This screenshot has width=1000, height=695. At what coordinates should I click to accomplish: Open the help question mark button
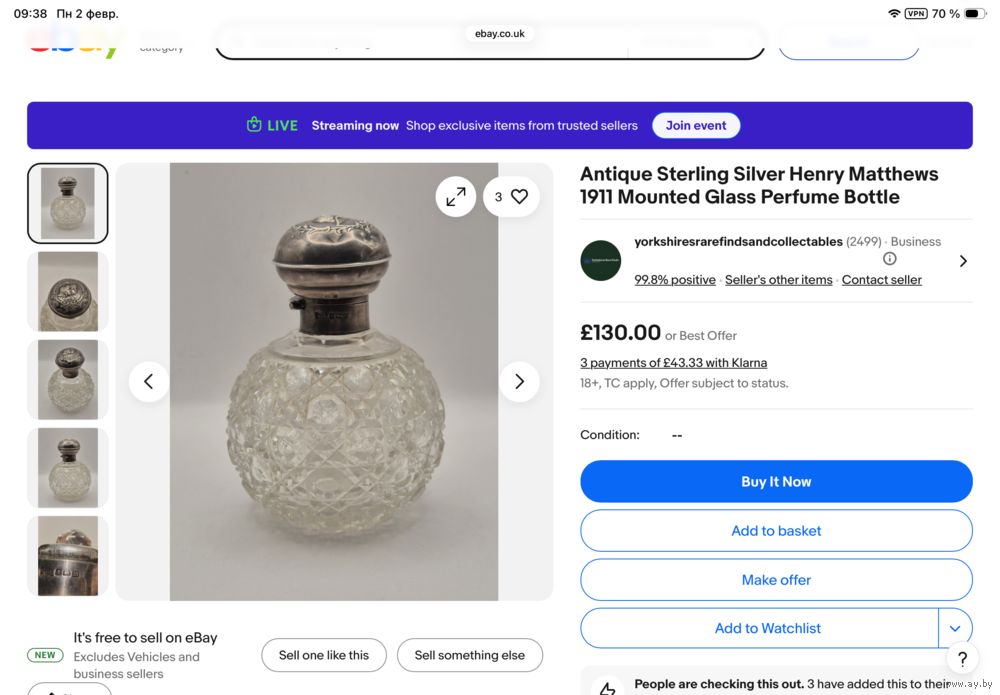click(962, 658)
